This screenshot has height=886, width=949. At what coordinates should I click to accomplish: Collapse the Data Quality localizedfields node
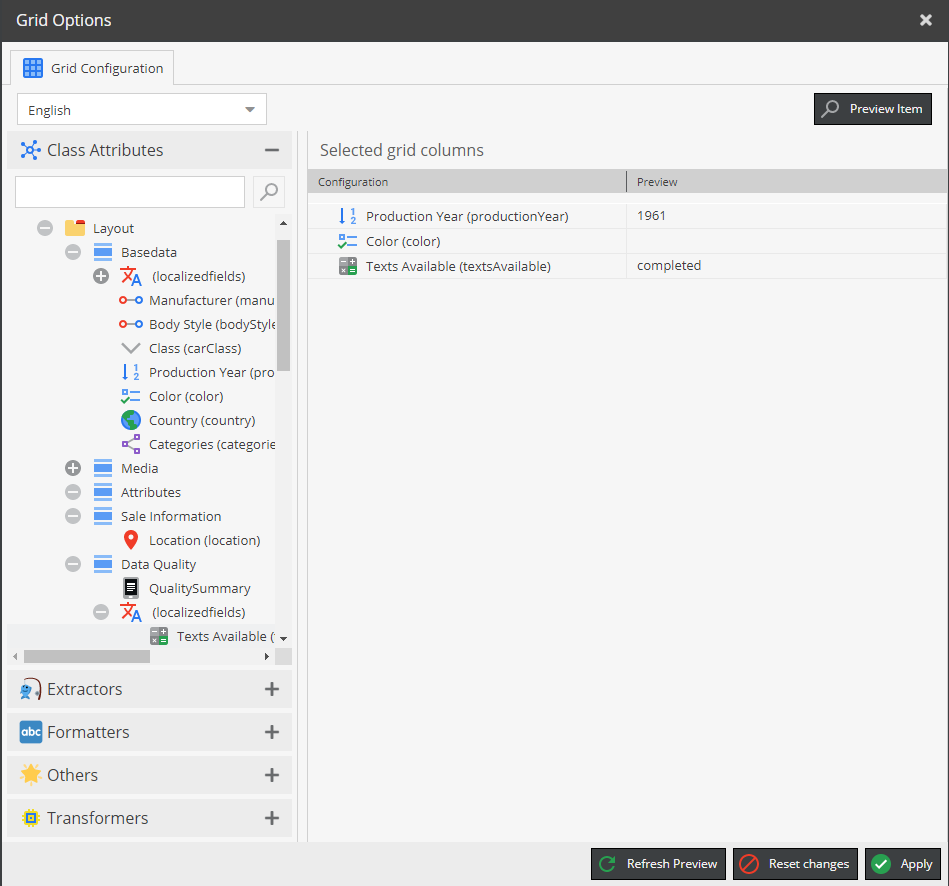coord(101,612)
